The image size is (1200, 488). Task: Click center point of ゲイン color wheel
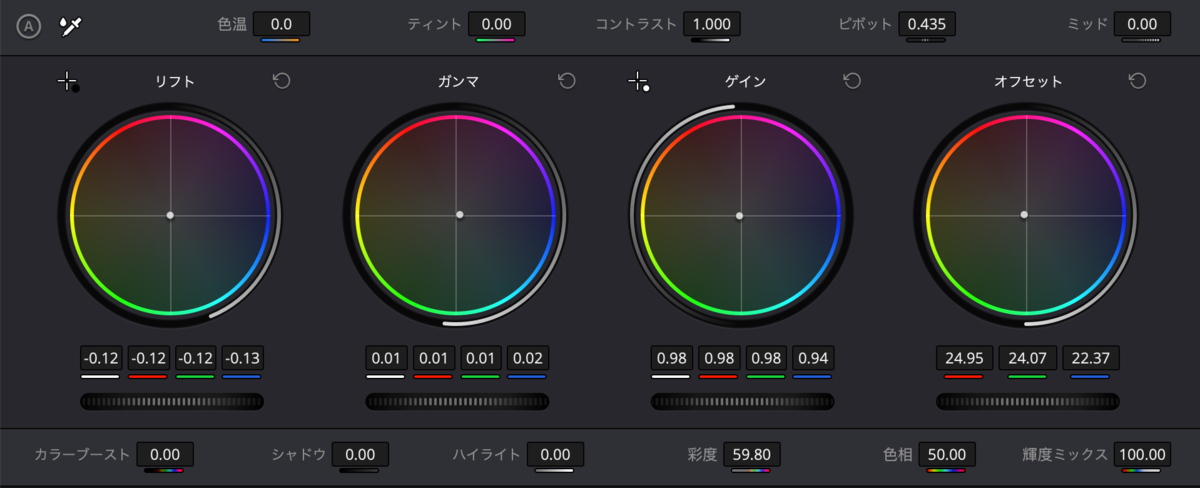[740, 215]
